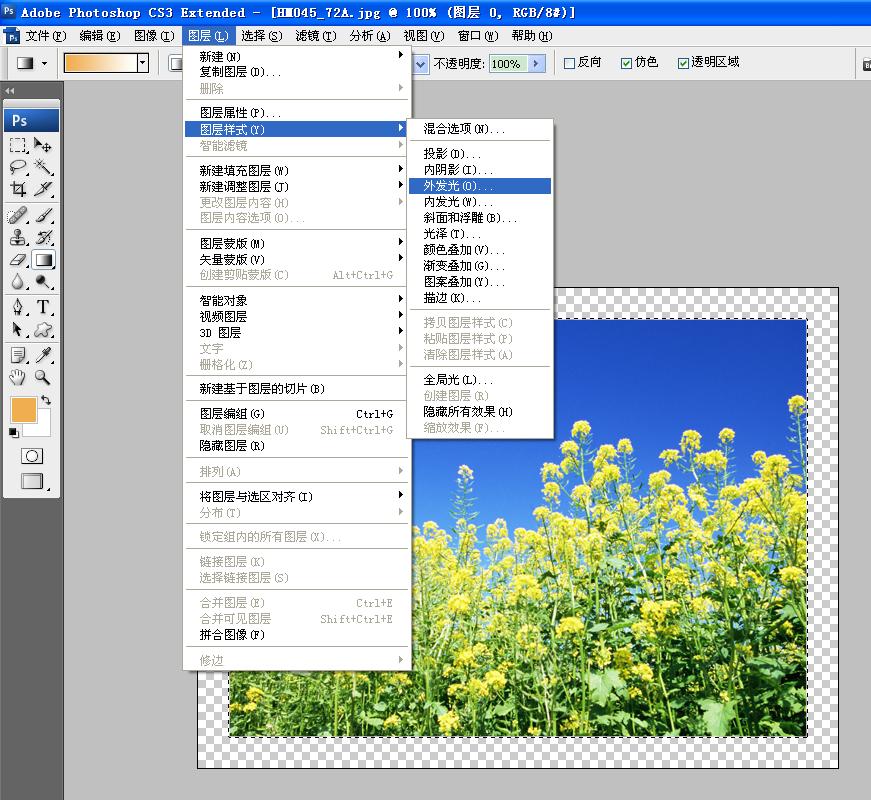Select the Eraser tool
This screenshot has width=871, height=800.
click(18, 260)
